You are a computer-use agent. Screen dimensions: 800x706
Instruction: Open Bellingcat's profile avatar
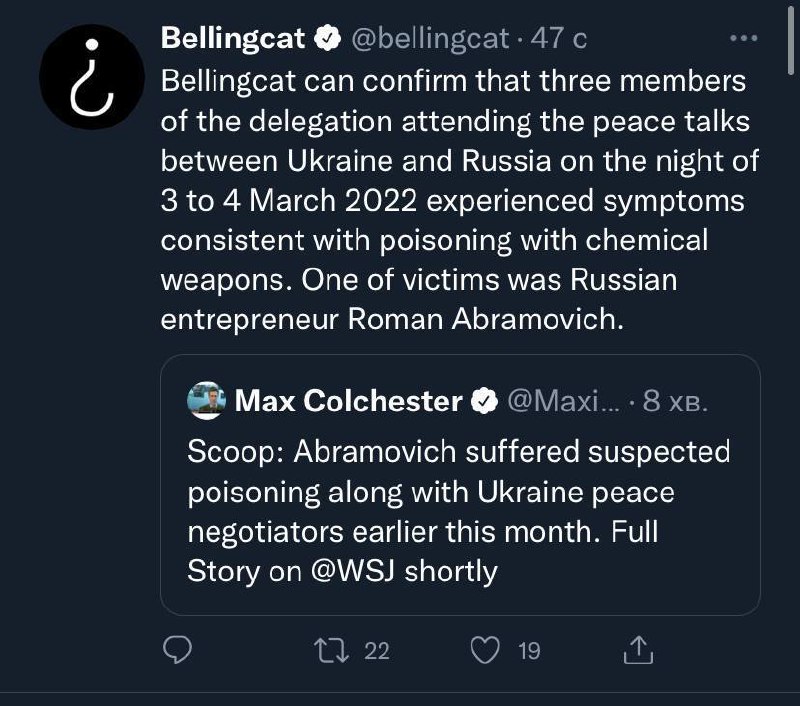point(91,77)
